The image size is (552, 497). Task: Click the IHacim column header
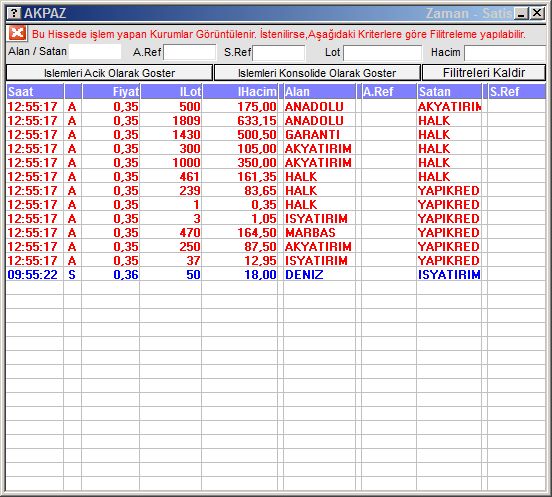click(x=240, y=92)
